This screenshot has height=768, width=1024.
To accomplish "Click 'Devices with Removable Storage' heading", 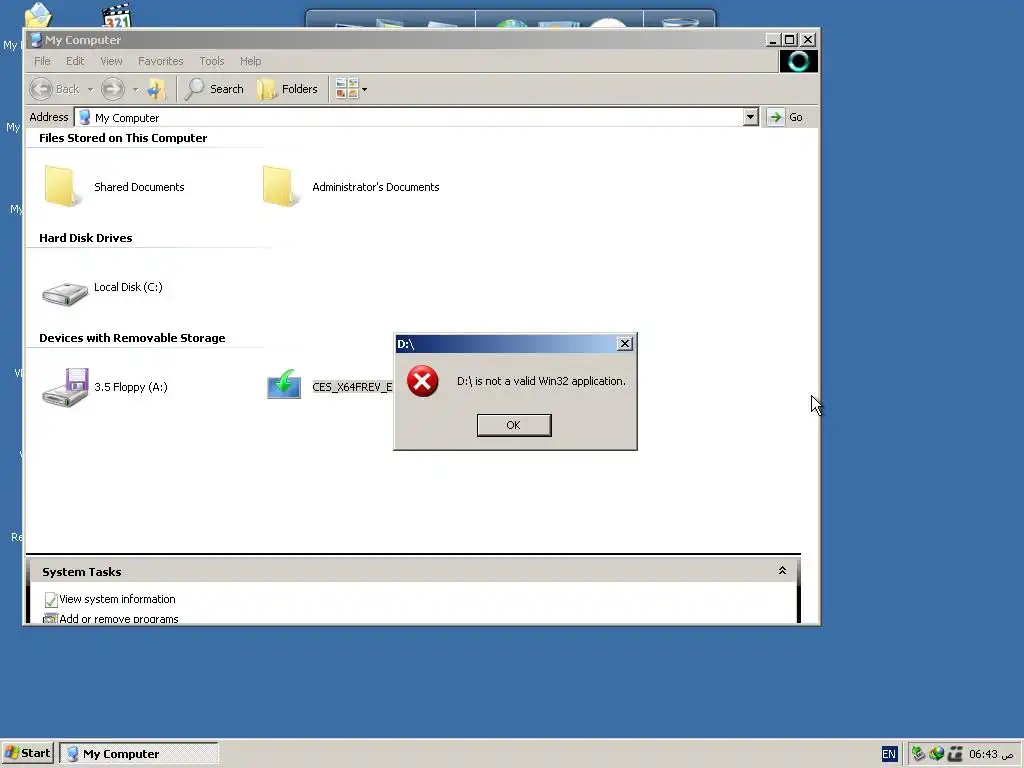I will click(132, 338).
